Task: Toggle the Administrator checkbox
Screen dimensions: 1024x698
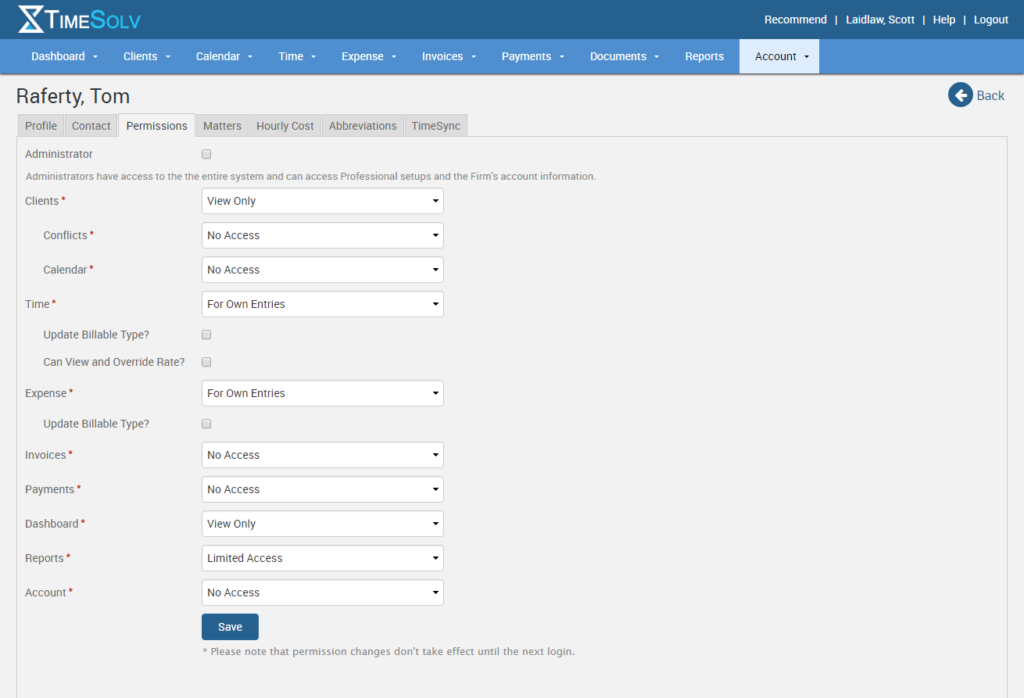Action: click(206, 154)
